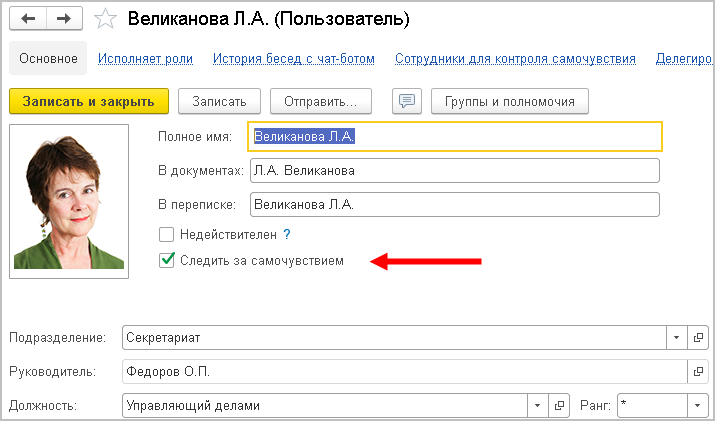Switch to the Основное tab
Viewport: 715px width, 421px height.
(x=47, y=59)
